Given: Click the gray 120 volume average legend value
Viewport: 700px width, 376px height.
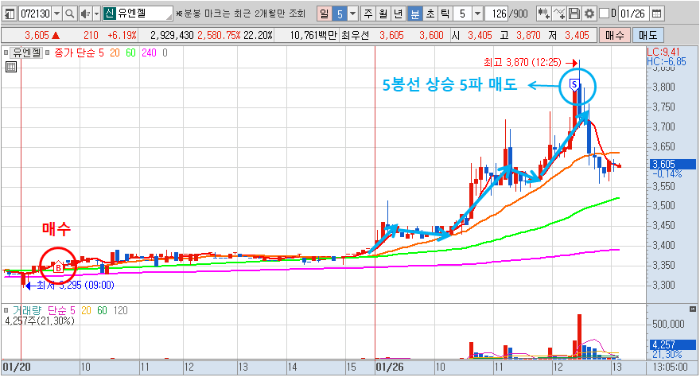Looking at the screenshot, I should click(121, 310).
